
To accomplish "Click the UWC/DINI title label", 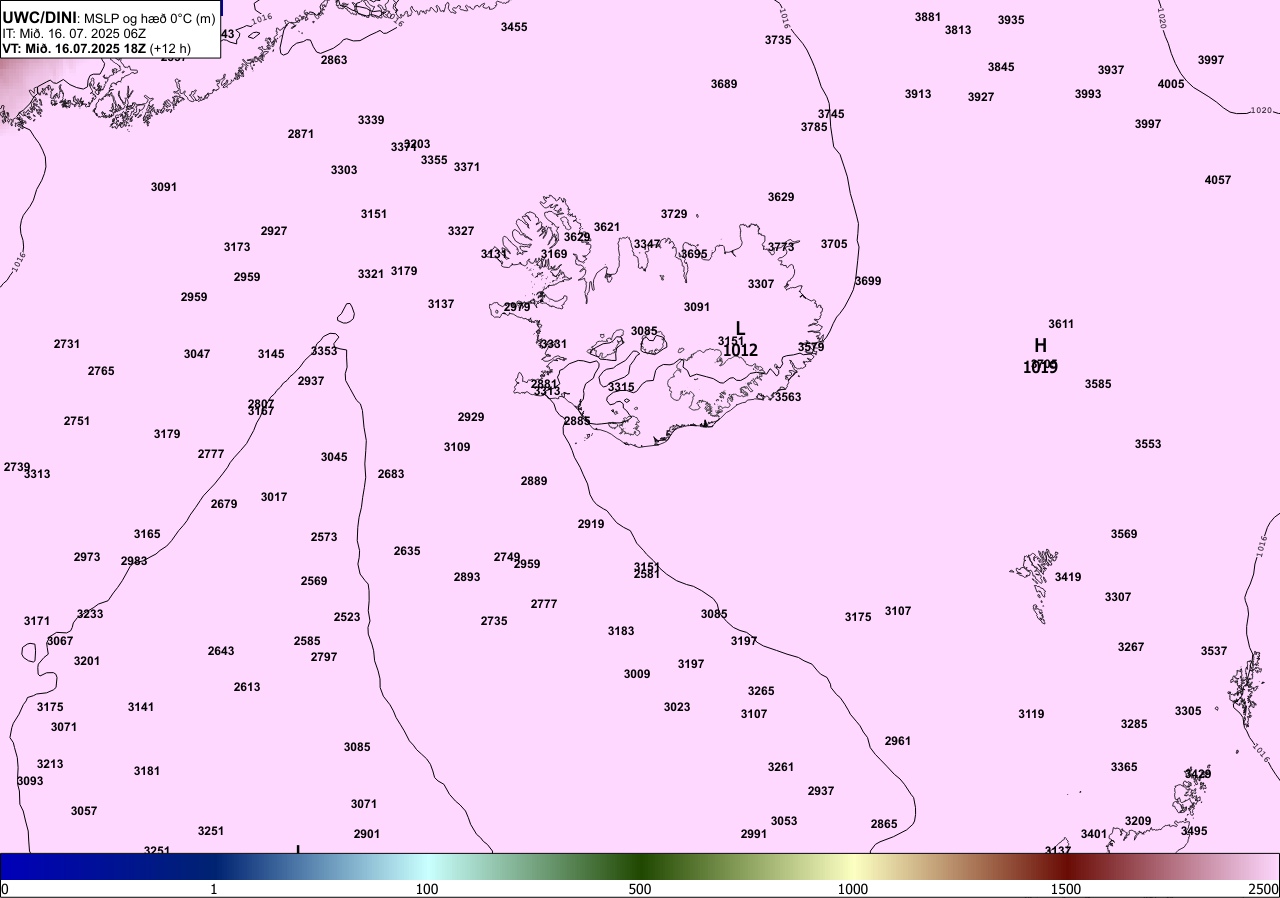I will (x=39, y=17).
